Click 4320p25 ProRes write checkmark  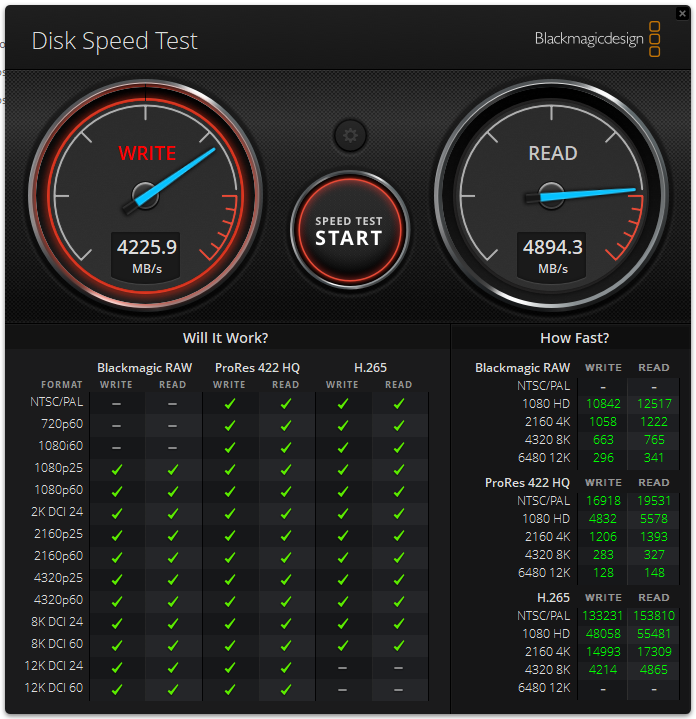(x=230, y=580)
